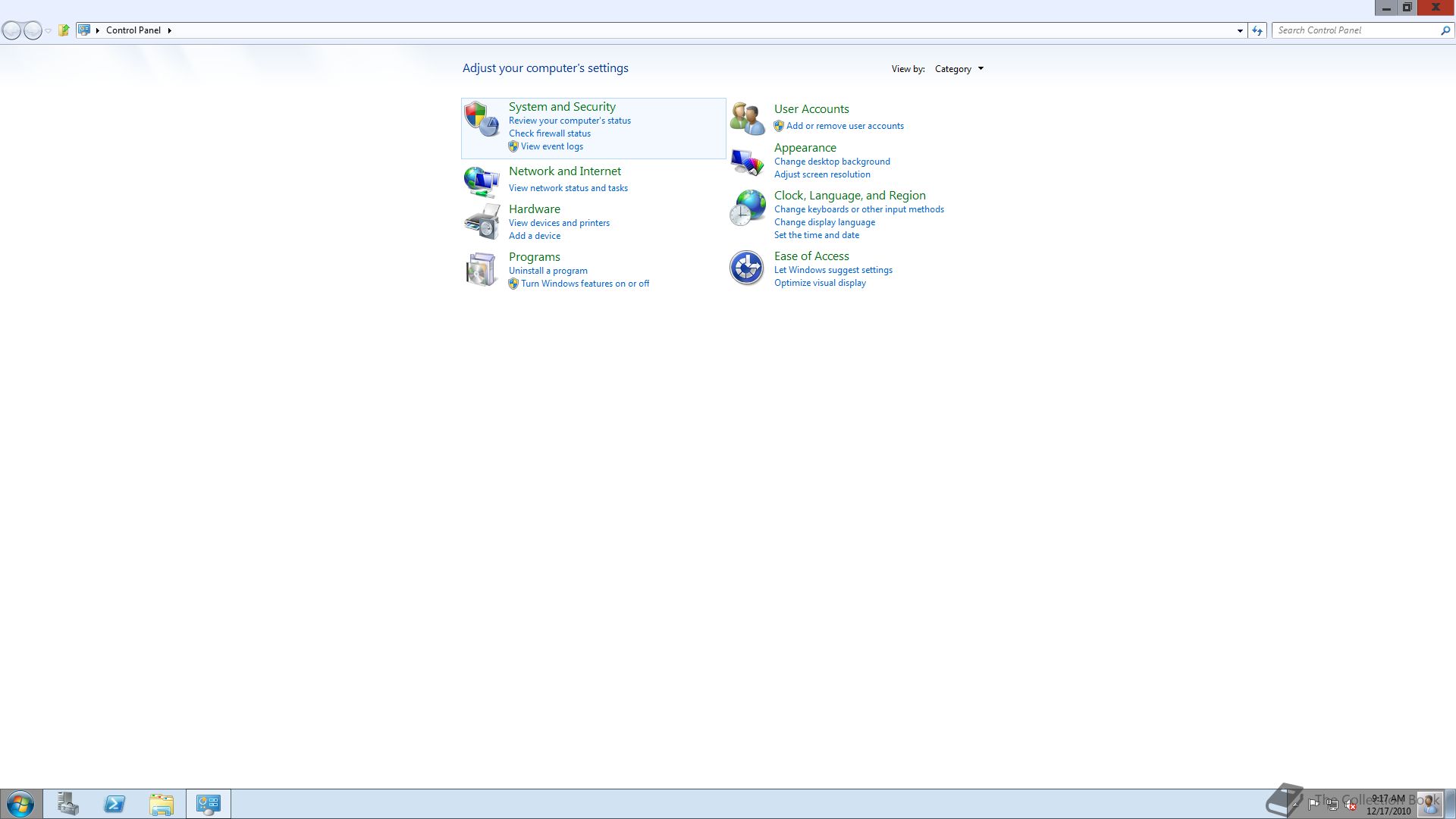Screen dimensions: 1456x819
Task: Open Windows Explorer from the taskbar
Action: pyautogui.click(x=162, y=804)
